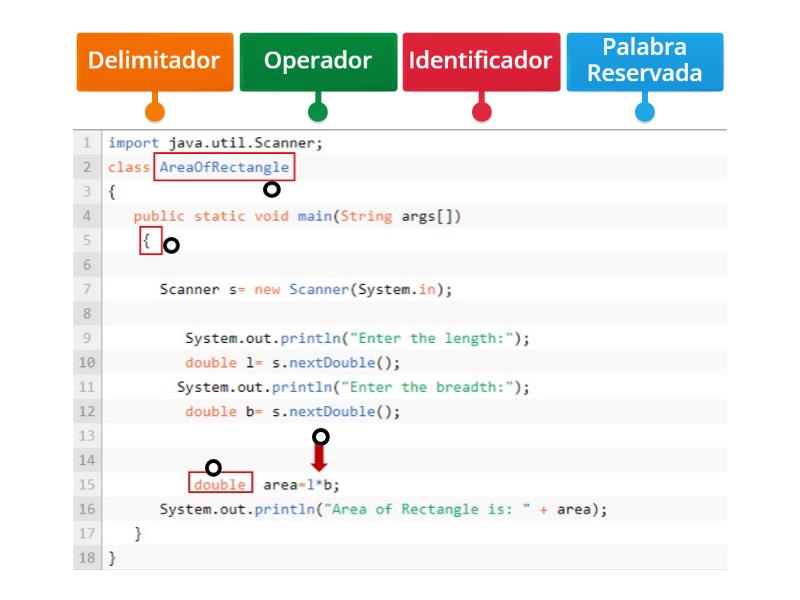The width and height of the screenshot is (800, 600).
Task: Select the Palabra Reservada label card
Action: coord(645,61)
